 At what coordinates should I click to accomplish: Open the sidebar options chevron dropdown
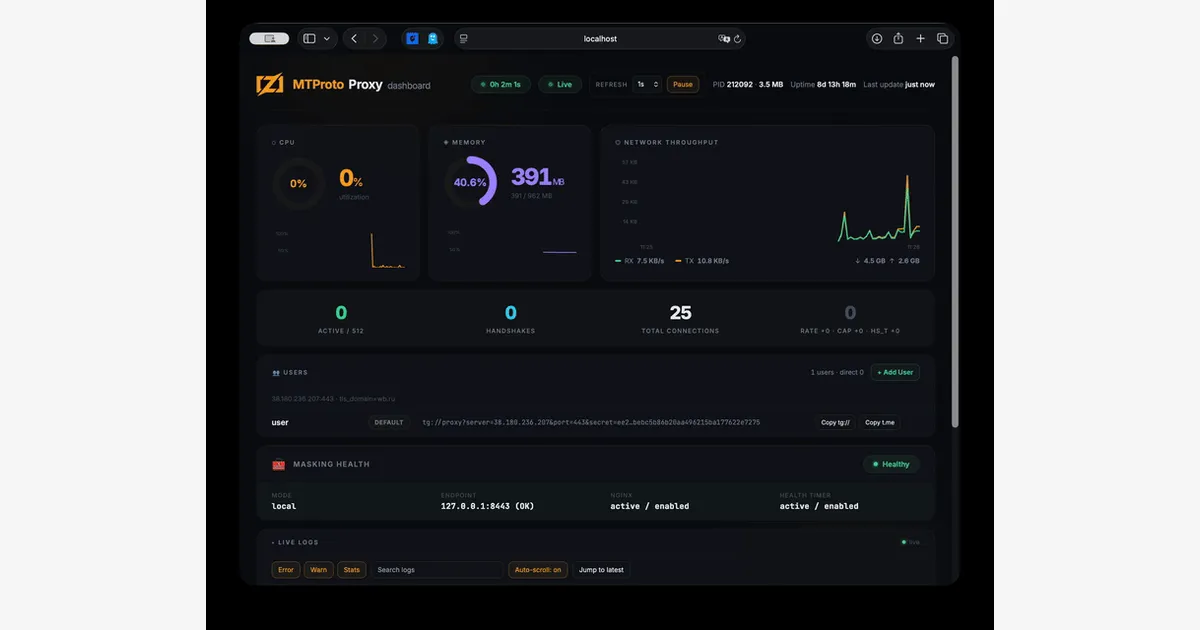327,39
